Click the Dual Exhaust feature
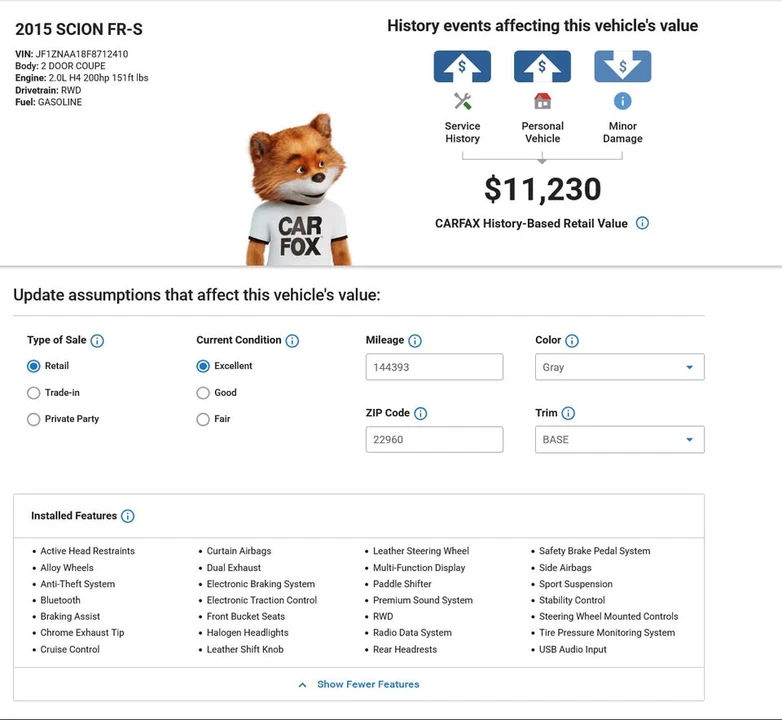 (x=233, y=568)
